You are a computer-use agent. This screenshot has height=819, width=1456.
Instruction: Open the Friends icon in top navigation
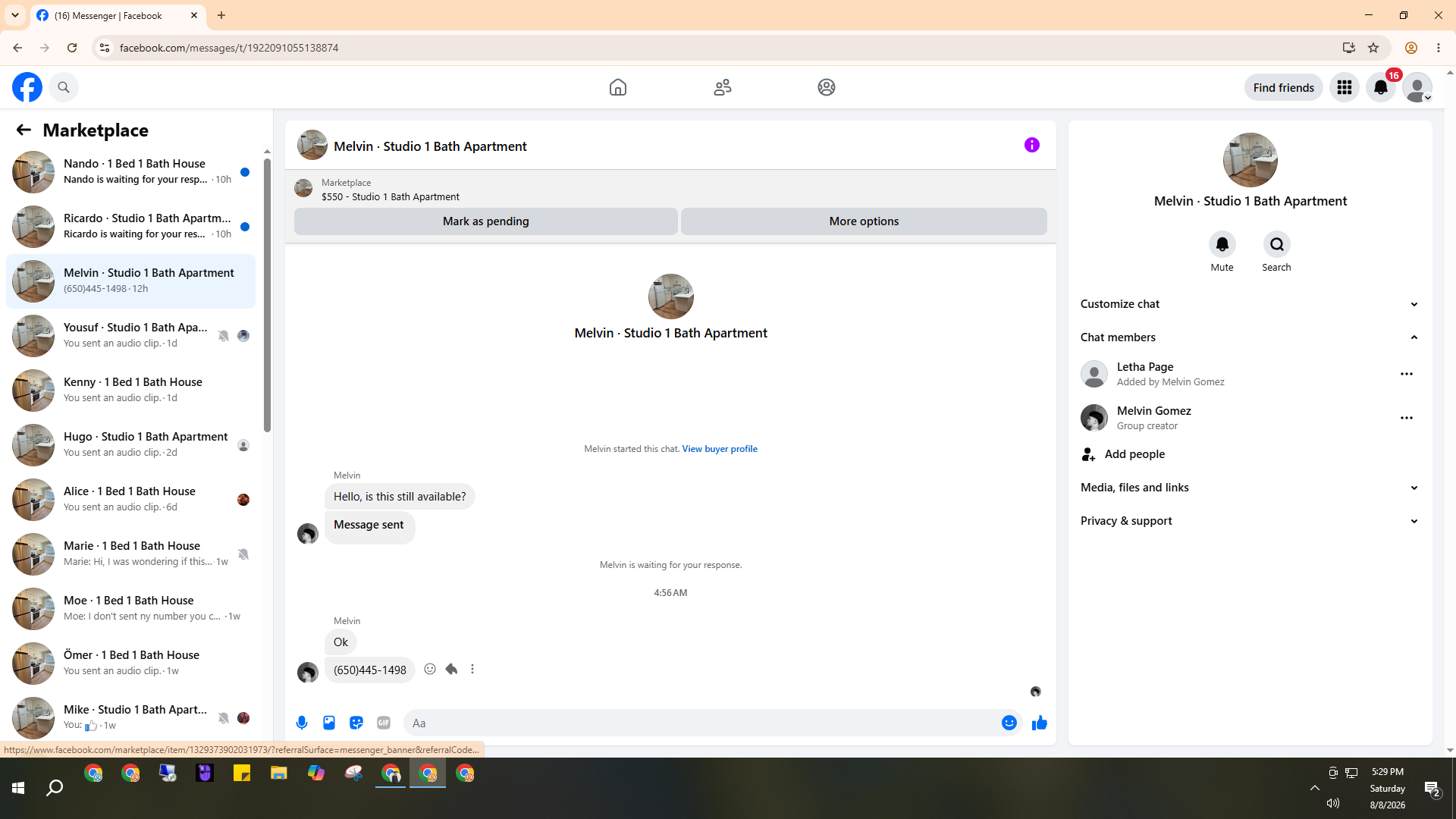pyautogui.click(x=723, y=87)
